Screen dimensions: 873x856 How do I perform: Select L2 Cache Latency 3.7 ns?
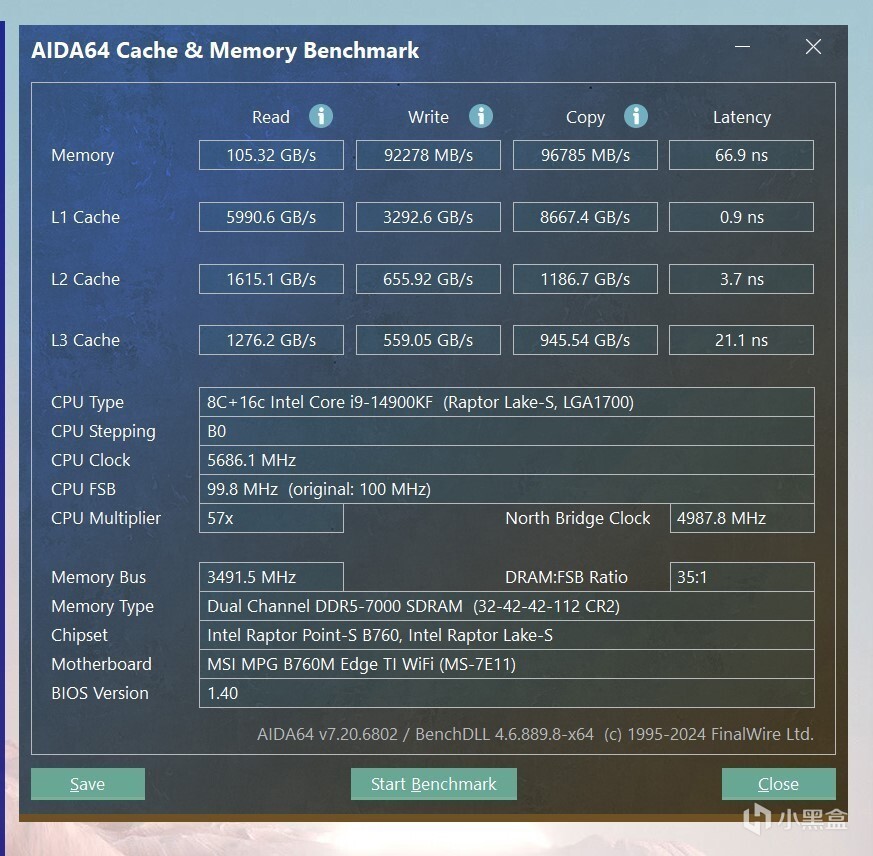pos(742,279)
